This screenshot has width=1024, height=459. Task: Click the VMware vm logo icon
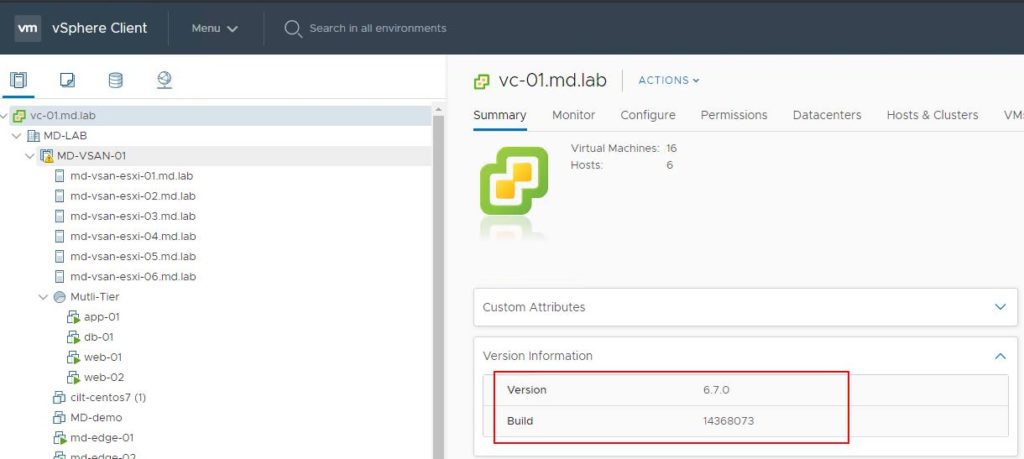(x=27, y=28)
